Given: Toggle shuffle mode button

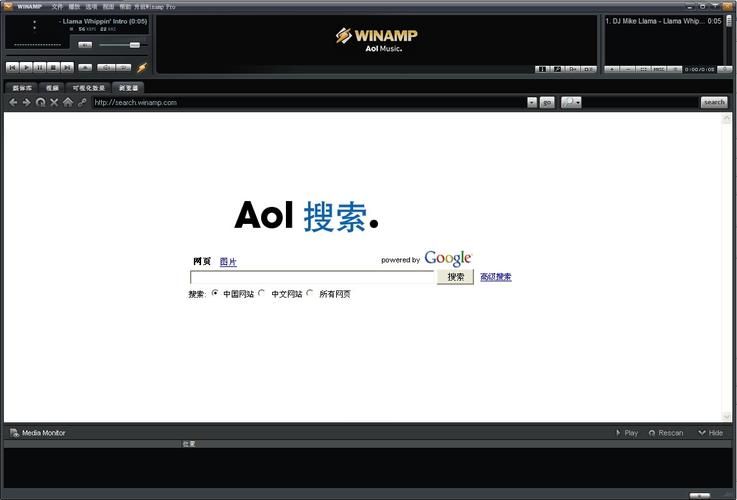Looking at the screenshot, I should coord(106,68).
